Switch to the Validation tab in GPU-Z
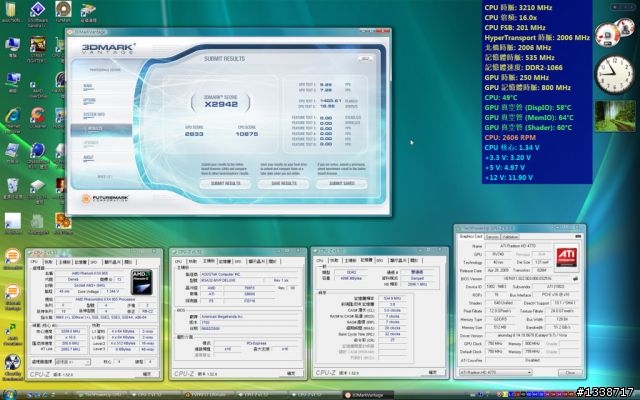The height and width of the screenshot is (400, 640). click(510, 237)
